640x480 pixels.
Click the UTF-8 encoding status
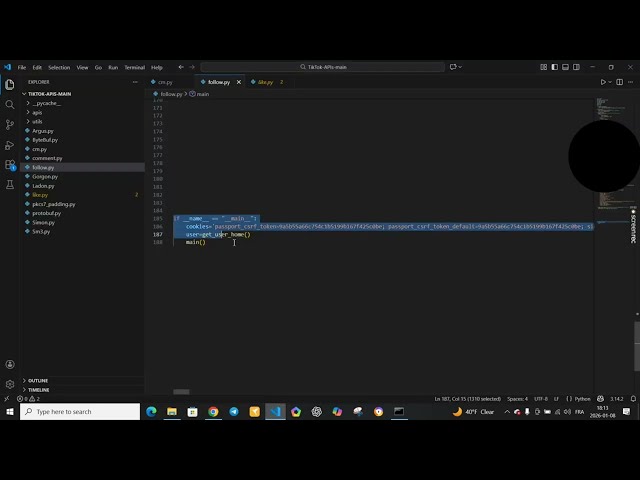tap(541, 399)
